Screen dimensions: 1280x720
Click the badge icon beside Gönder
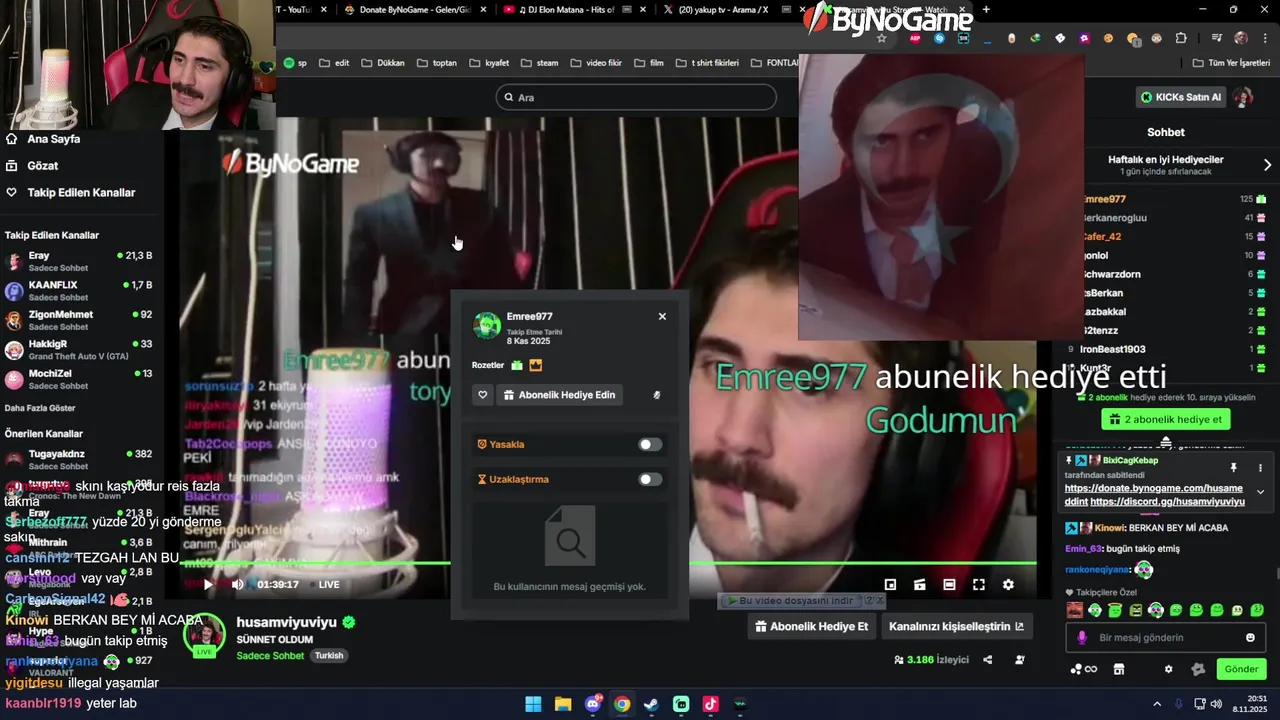point(1198,669)
